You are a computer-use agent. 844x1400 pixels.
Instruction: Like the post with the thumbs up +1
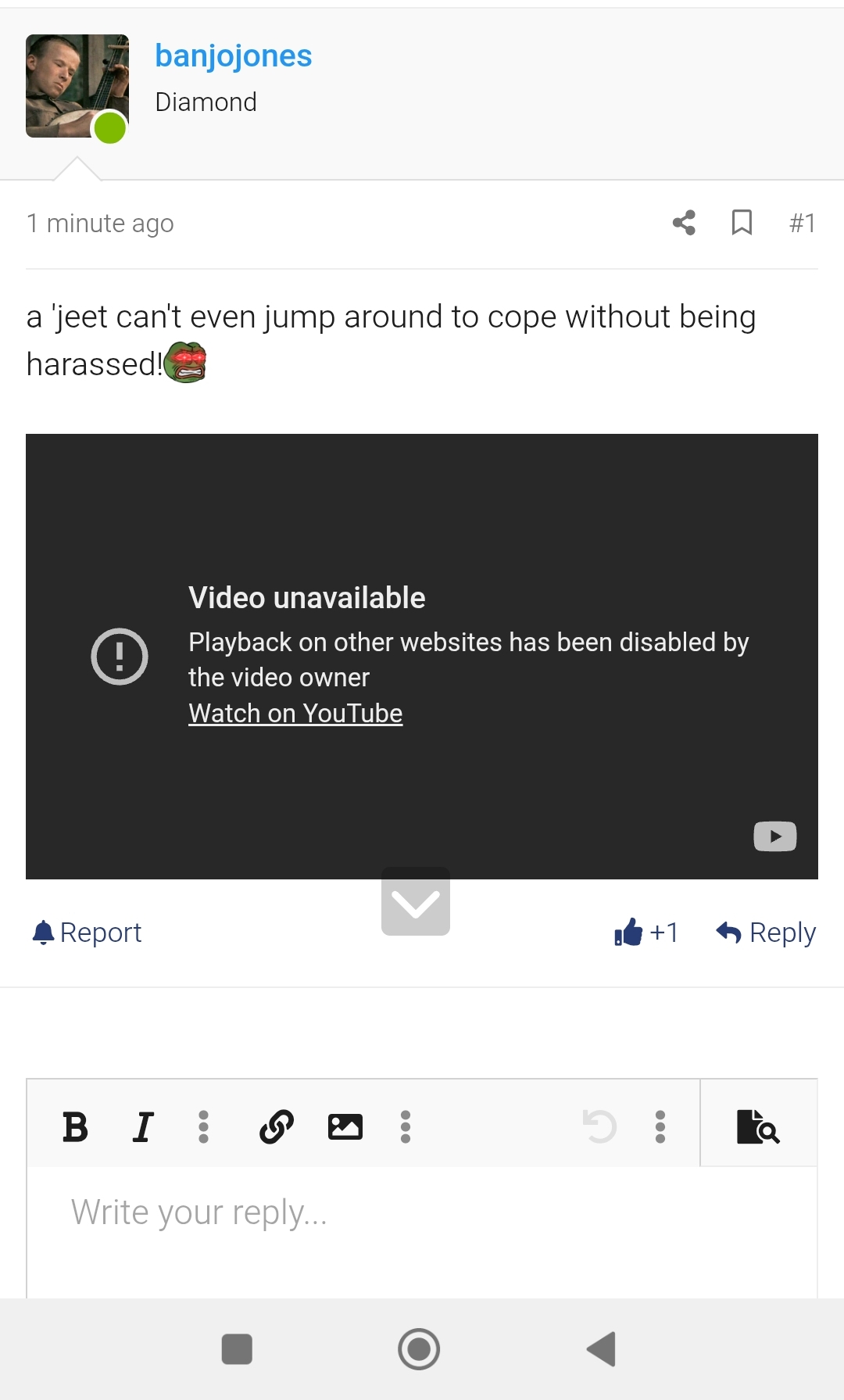646,932
